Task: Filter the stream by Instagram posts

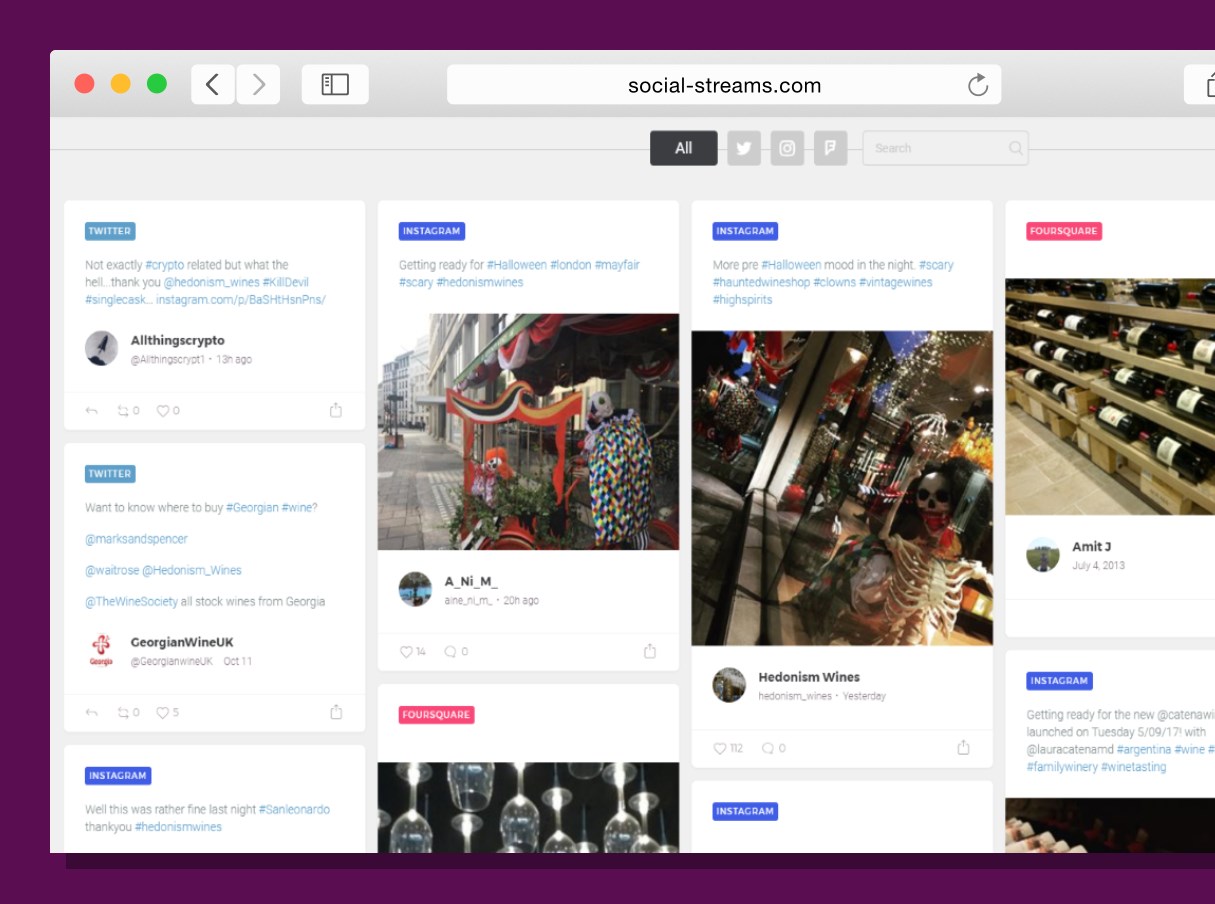Action: pos(788,147)
